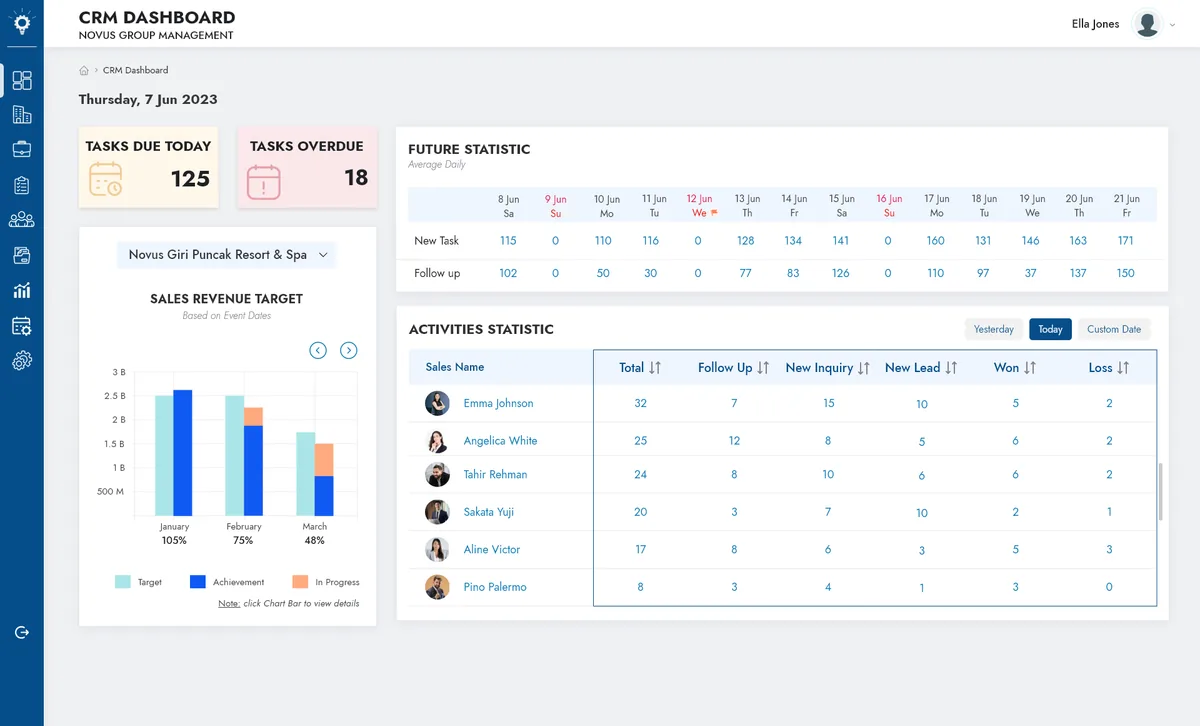Switch to the Yesterday tab
Image resolution: width=1200 pixels, height=726 pixels.
pyautogui.click(x=994, y=329)
